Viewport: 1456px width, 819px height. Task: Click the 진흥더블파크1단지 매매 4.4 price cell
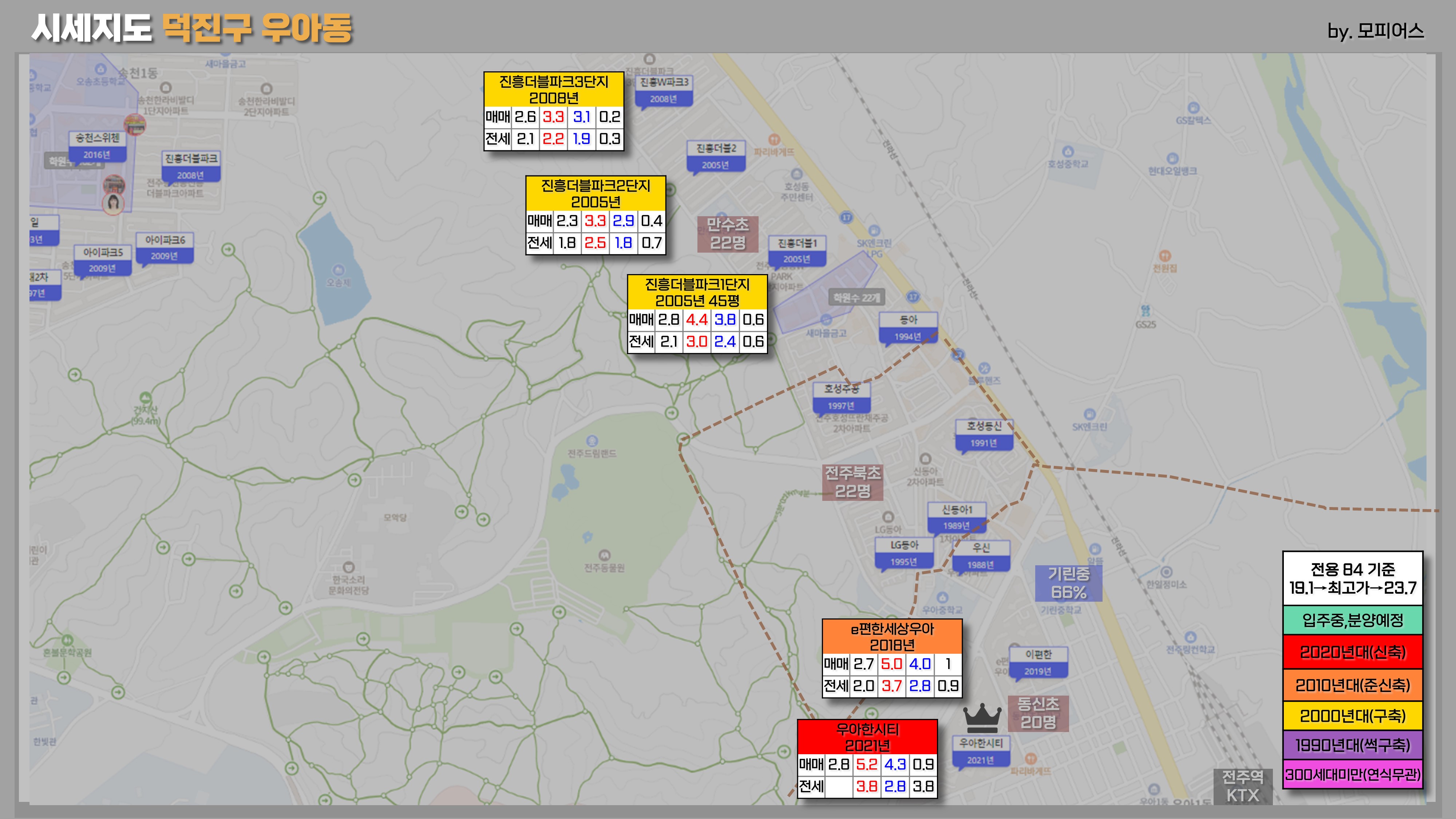point(696,319)
